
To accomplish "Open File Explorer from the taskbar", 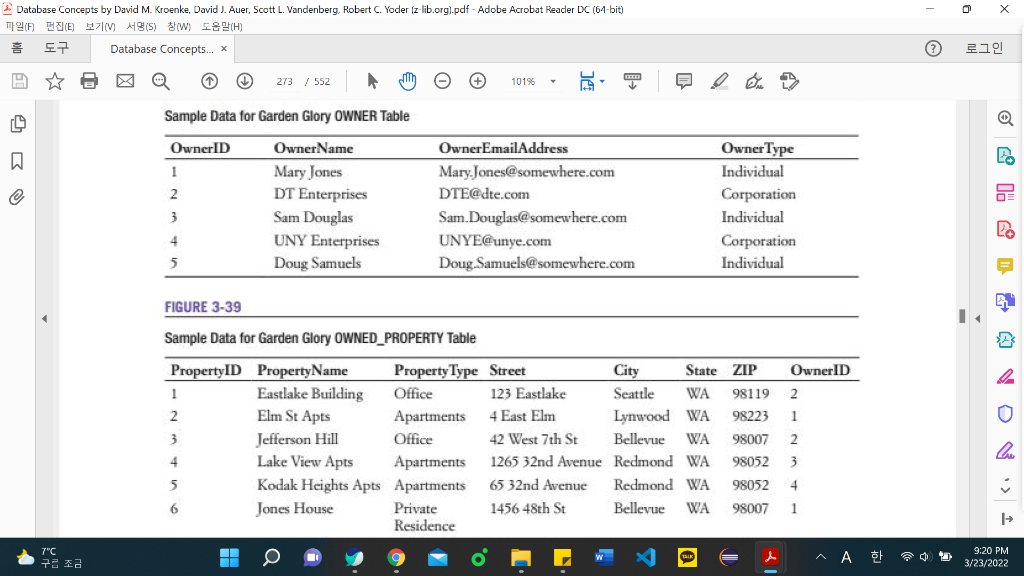I will 521,558.
